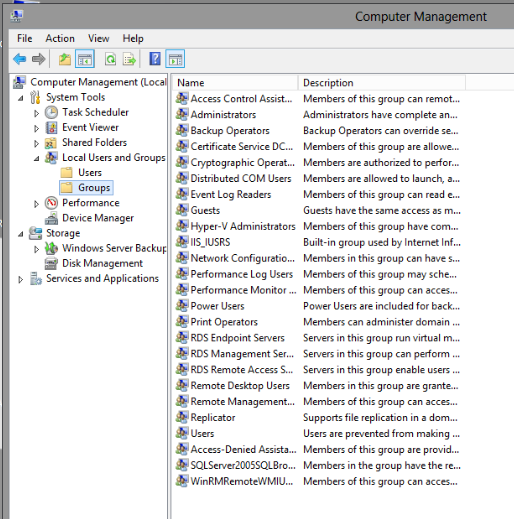Collapse the Local Users and Groups node
The height and width of the screenshot is (519, 514).
point(36,159)
